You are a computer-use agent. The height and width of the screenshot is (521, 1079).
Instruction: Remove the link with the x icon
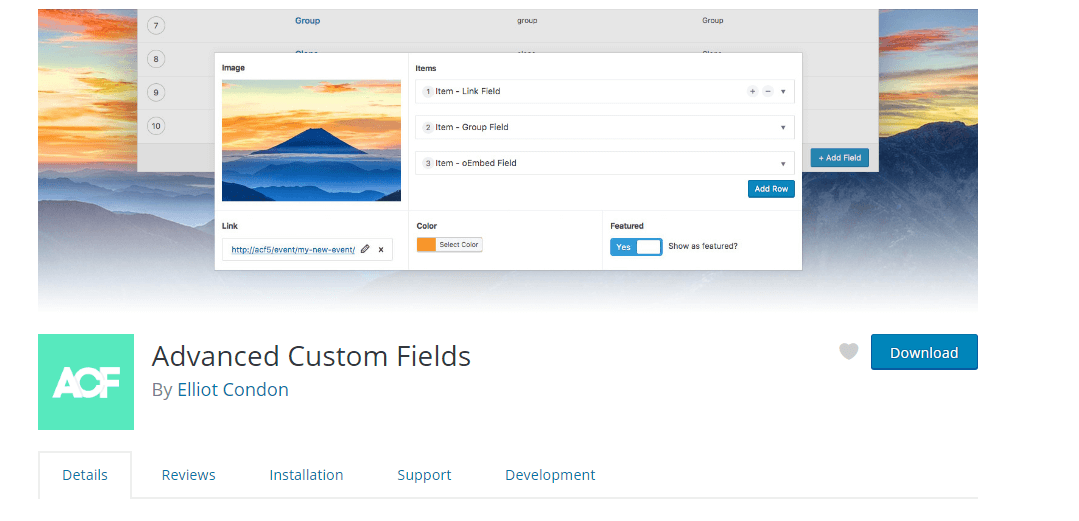point(381,250)
